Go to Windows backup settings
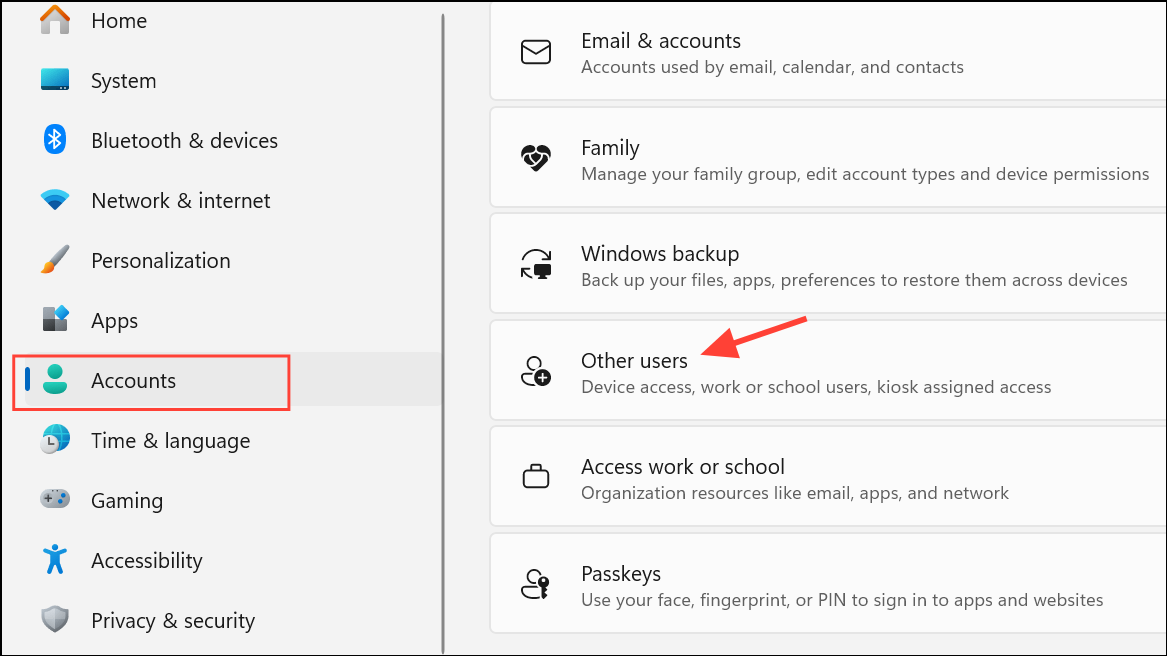Screen dimensions: 1167x656 pos(826,265)
